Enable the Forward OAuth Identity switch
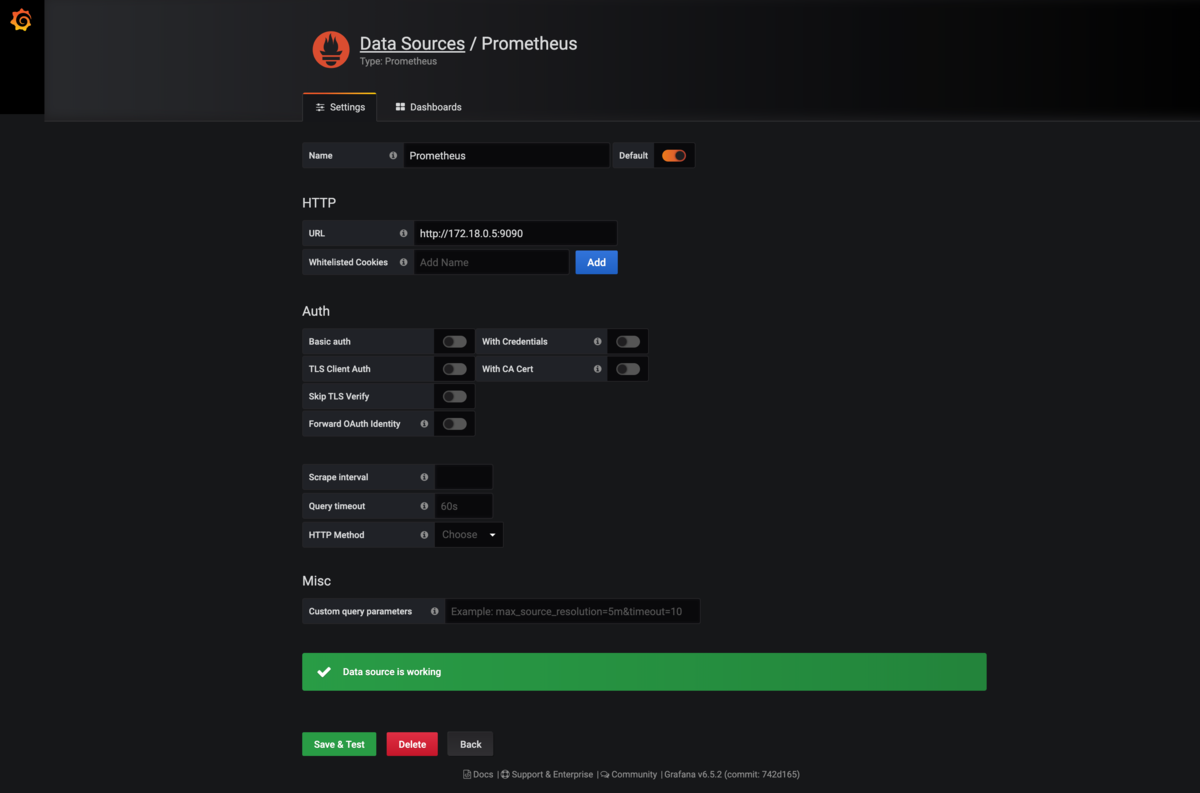Screen dimensions: 1200x793 point(455,424)
